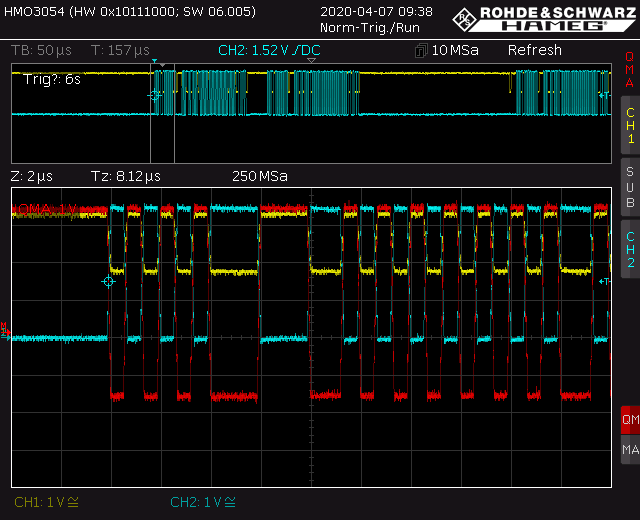Click the CH2: 1 V channel label
Viewport: 640px width, 520px height.
(204, 502)
